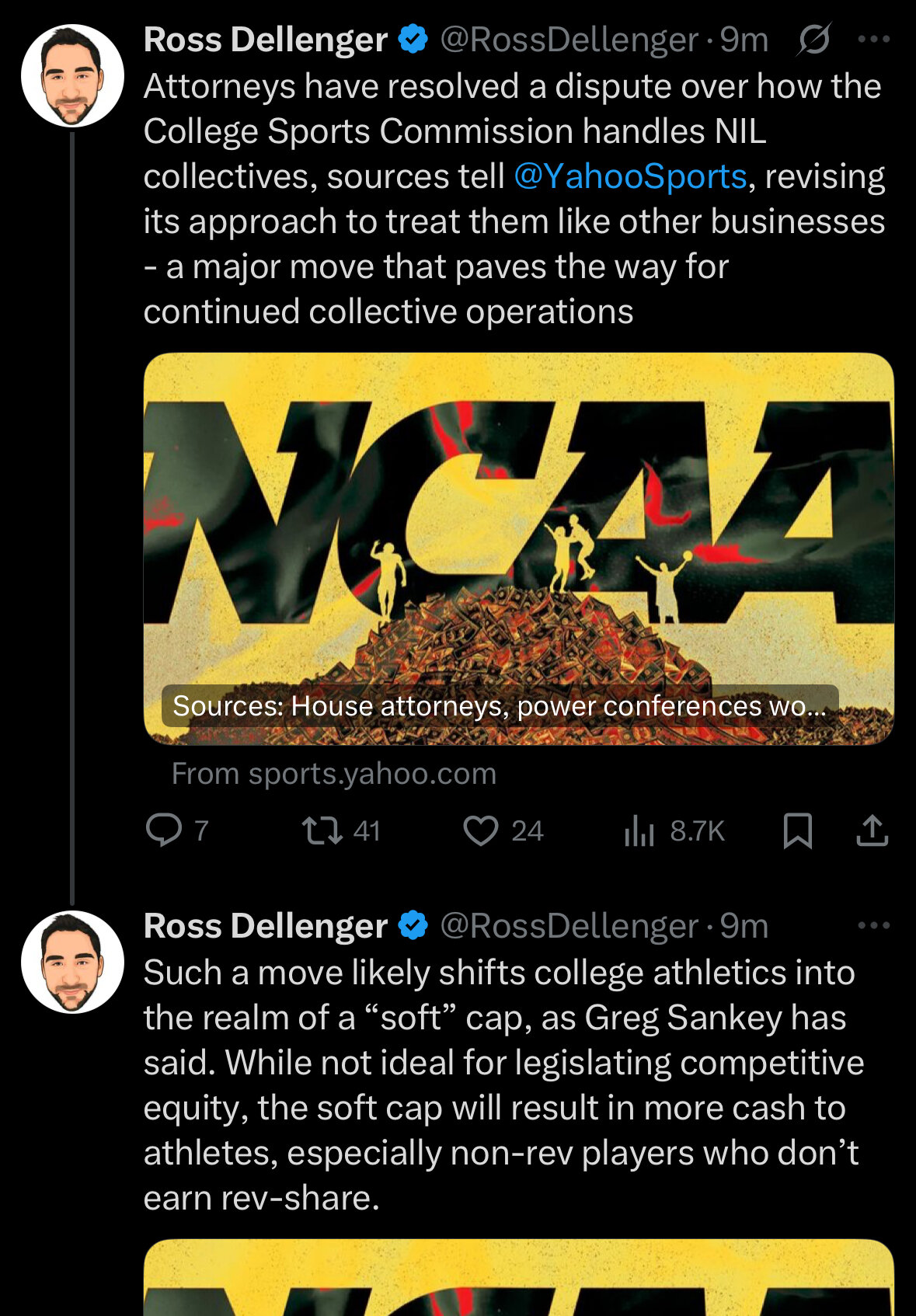Open the second tweet's profile avatar
Screen dimensions: 916x1316
click(x=72, y=962)
